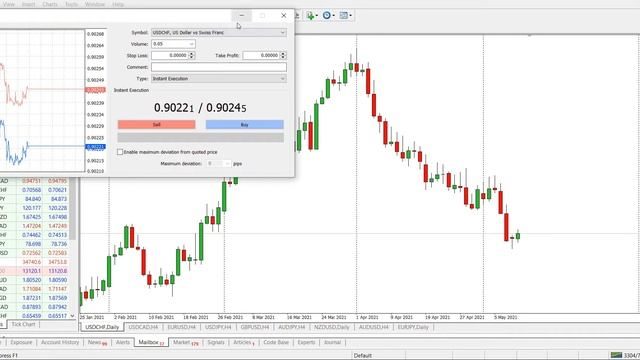Adjust the Take Profit spinner arrows
This screenshot has width=640, height=360.
point(283,56)
